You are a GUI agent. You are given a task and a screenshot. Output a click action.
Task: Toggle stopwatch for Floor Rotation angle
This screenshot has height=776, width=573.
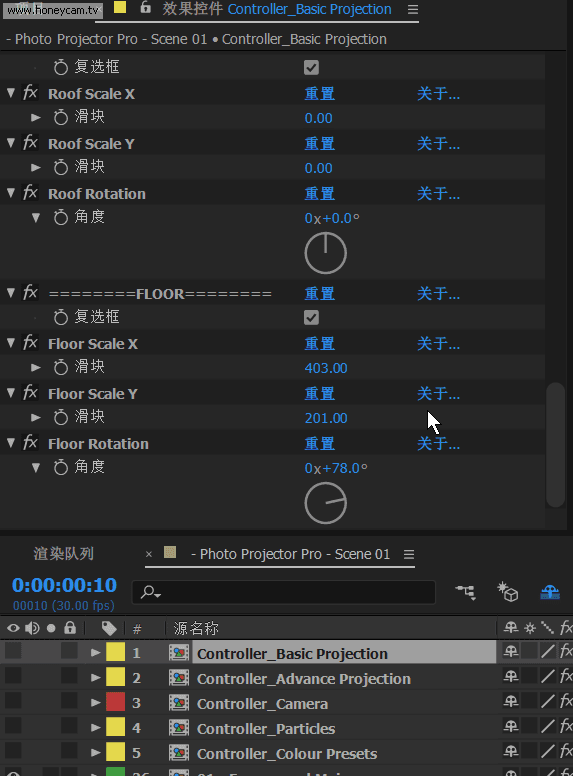coord(61,467)
